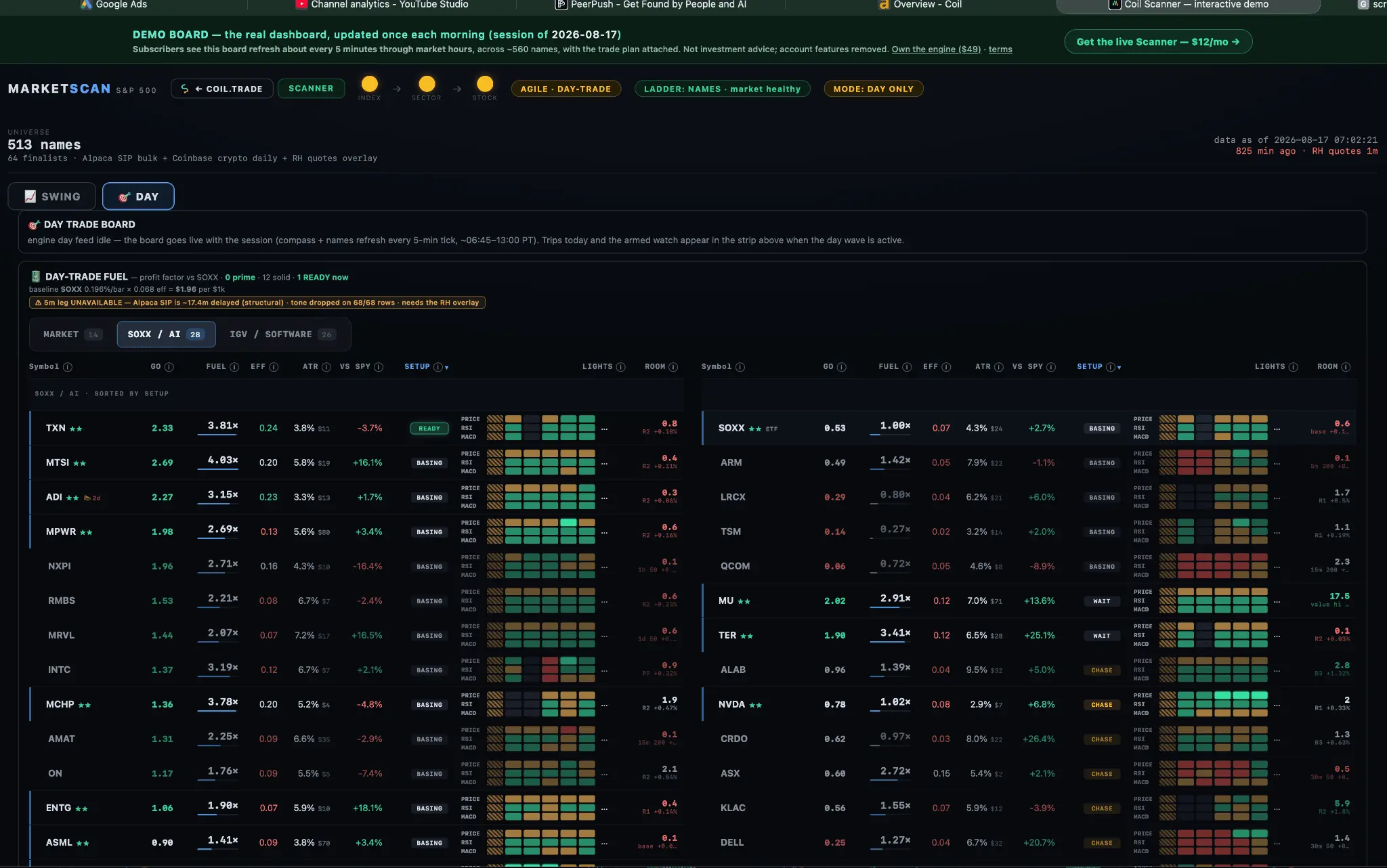1387x868 pixels.
Task: Click the CHASE badge on the ALAB row
Action: [1102, 670]
